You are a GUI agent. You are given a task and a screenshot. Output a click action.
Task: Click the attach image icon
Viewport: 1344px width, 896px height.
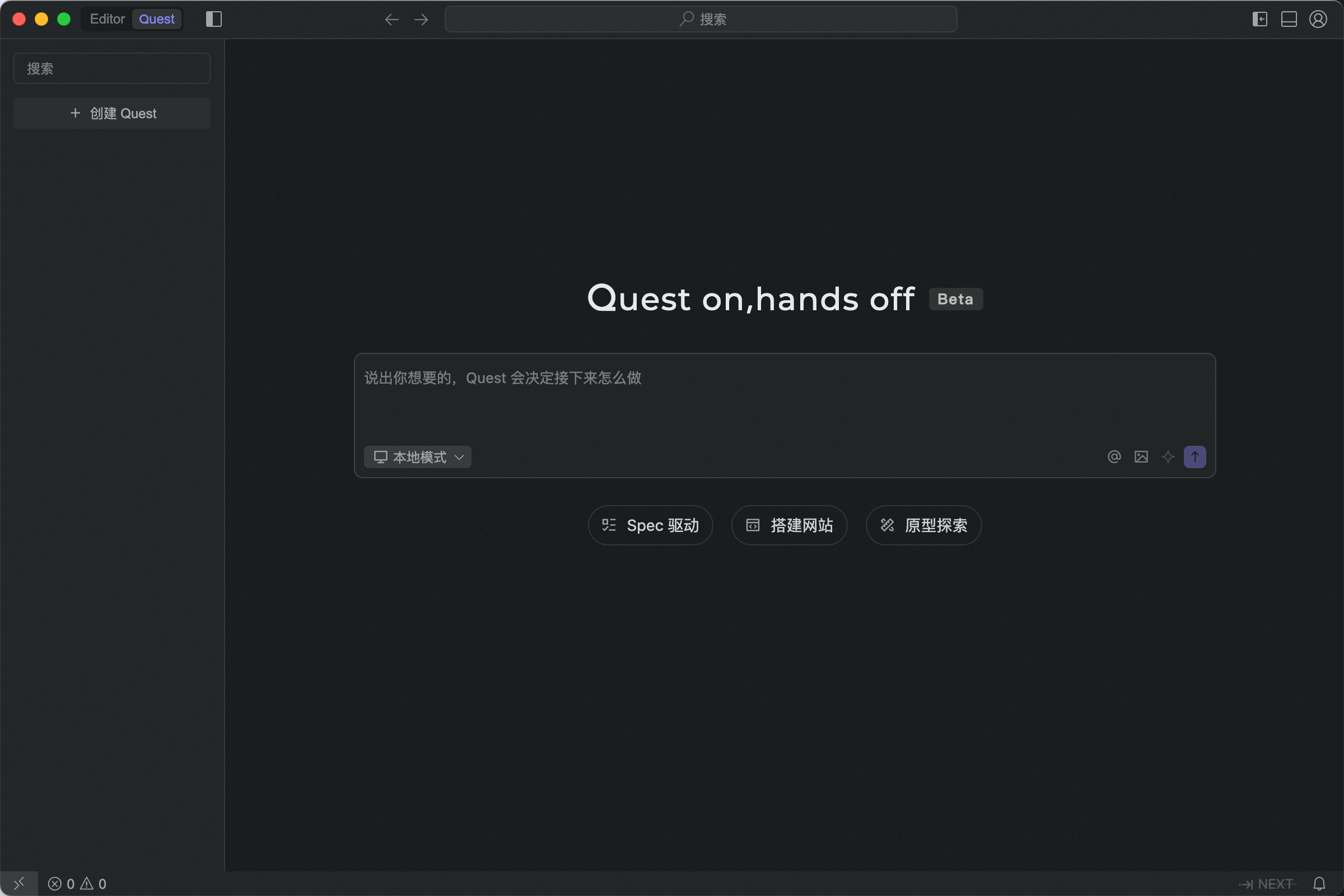[x=1141, y=456]
